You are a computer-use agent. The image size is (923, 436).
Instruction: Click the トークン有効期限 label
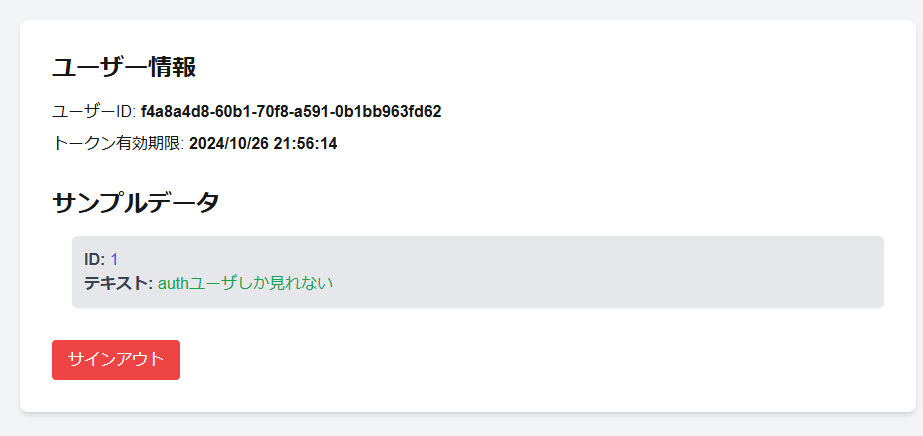(x=118, y=144)
